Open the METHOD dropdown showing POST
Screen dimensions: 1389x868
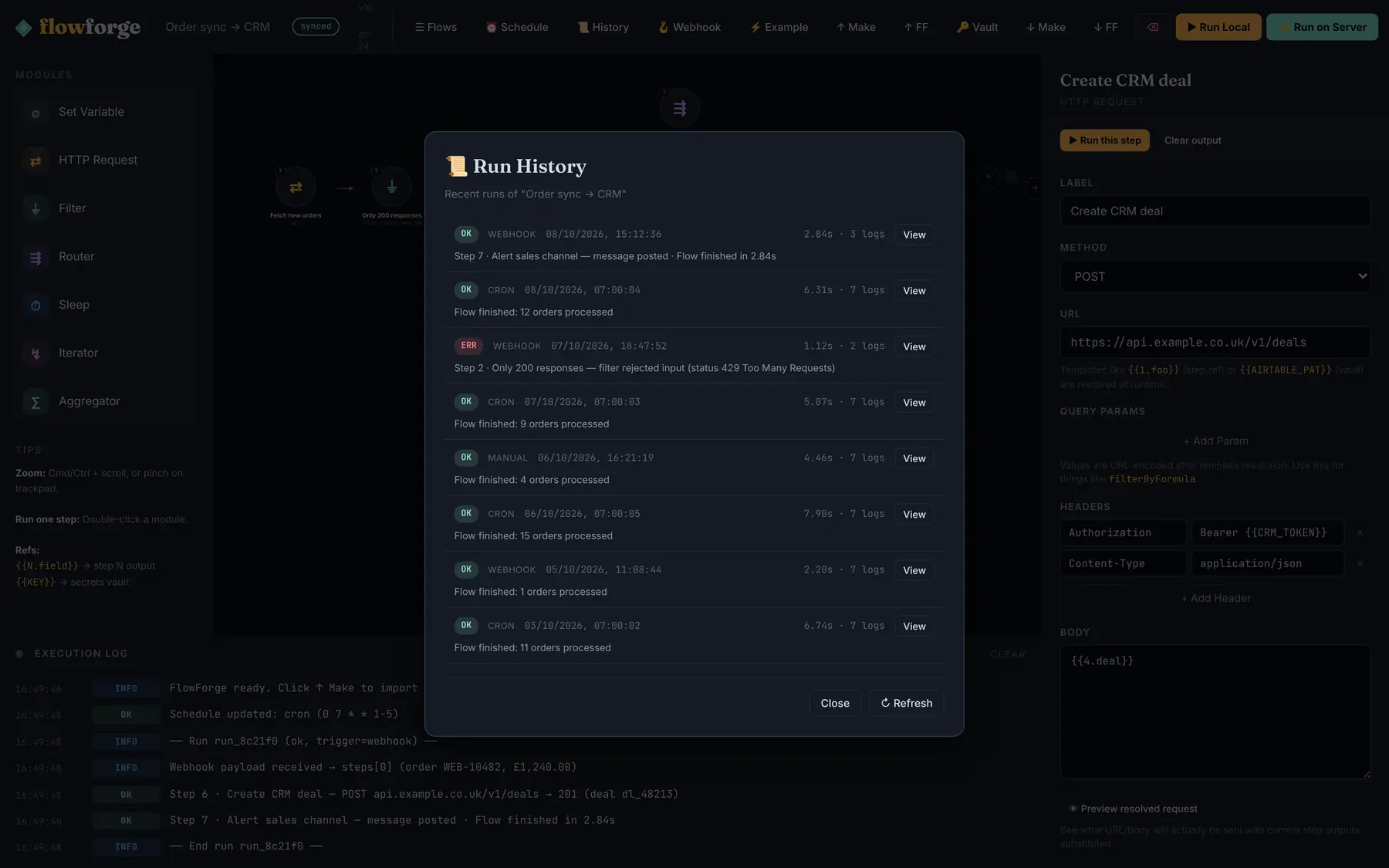[1215, 277]
